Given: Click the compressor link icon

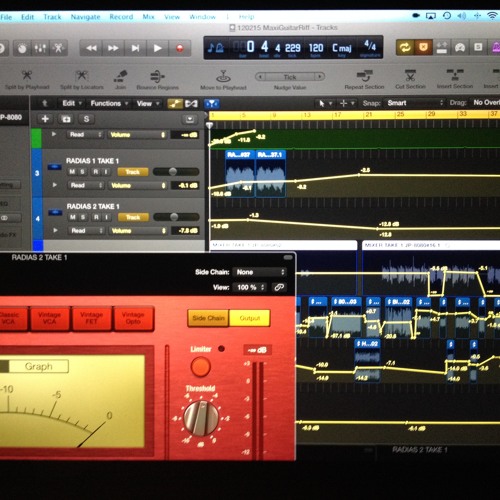Looking at the screenshot, I should [x=279, y=287].
